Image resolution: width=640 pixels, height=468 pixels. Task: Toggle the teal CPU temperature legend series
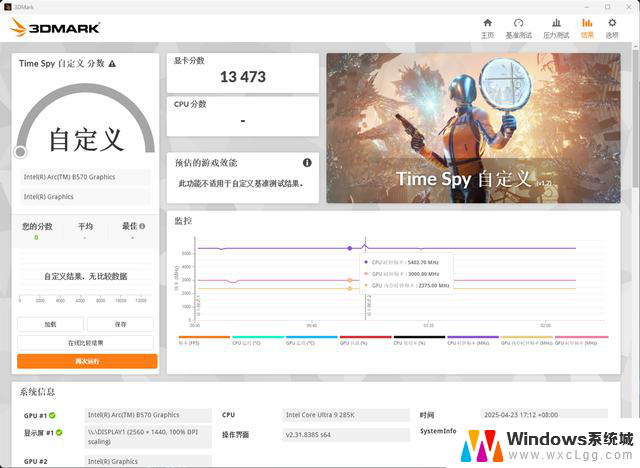(x=258, y=341)
